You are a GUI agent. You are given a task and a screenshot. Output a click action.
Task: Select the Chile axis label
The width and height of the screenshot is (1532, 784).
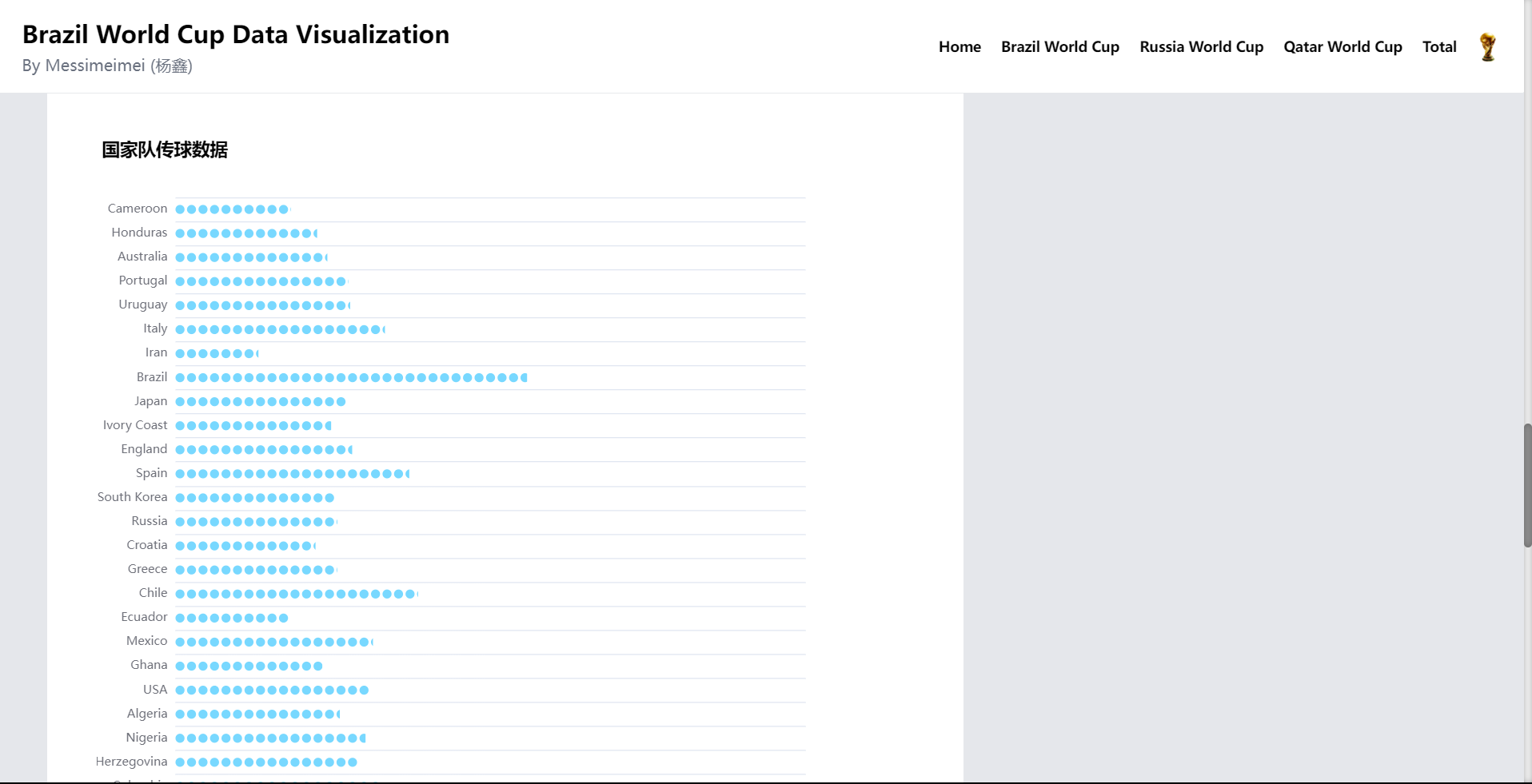coord(153,593)
